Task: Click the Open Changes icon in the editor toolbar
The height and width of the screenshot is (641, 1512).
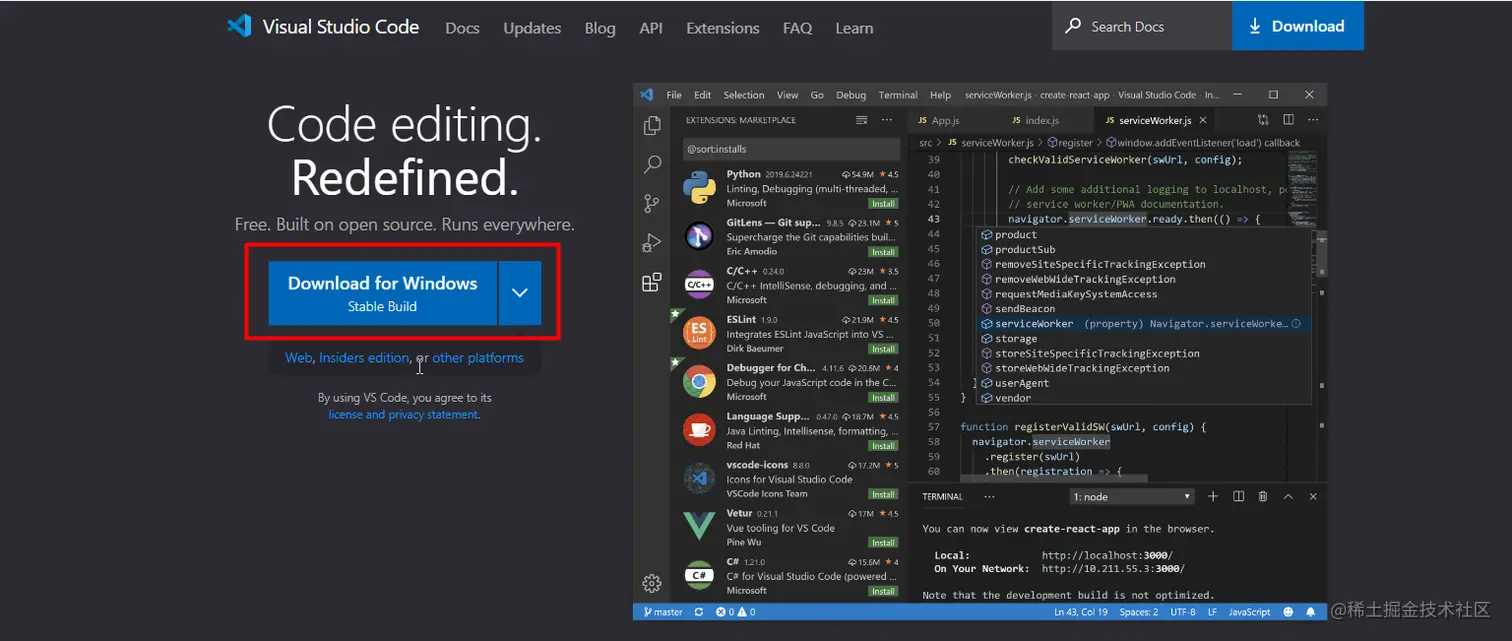Action: [1263, 120]
